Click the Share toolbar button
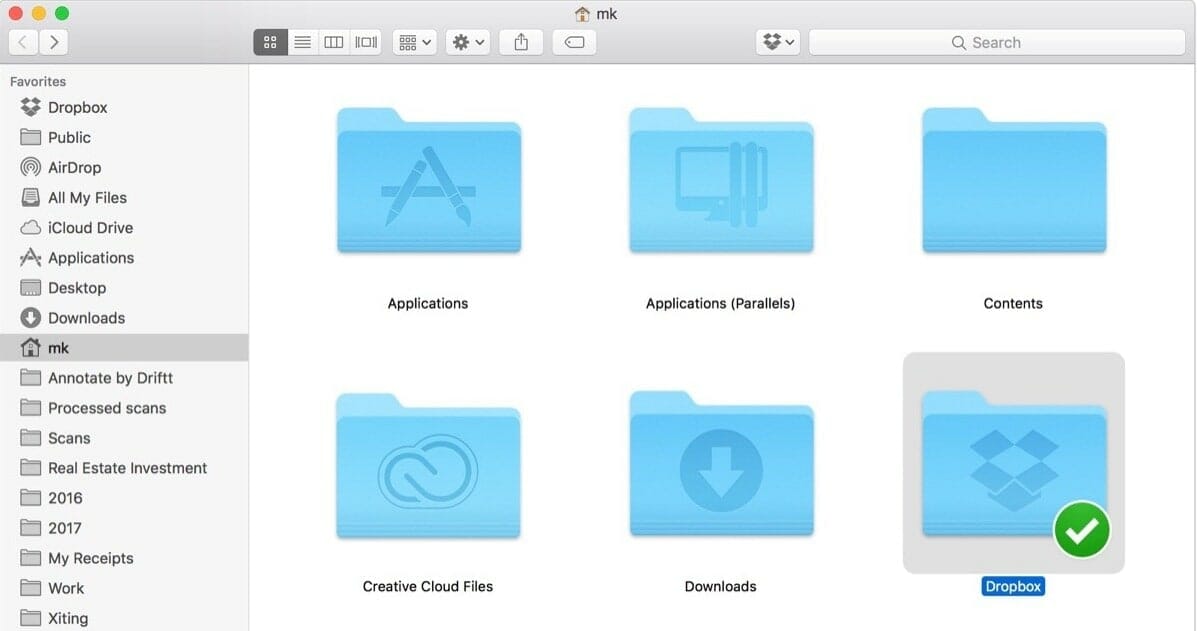1197x631 pixels. (x=521, y=42)
